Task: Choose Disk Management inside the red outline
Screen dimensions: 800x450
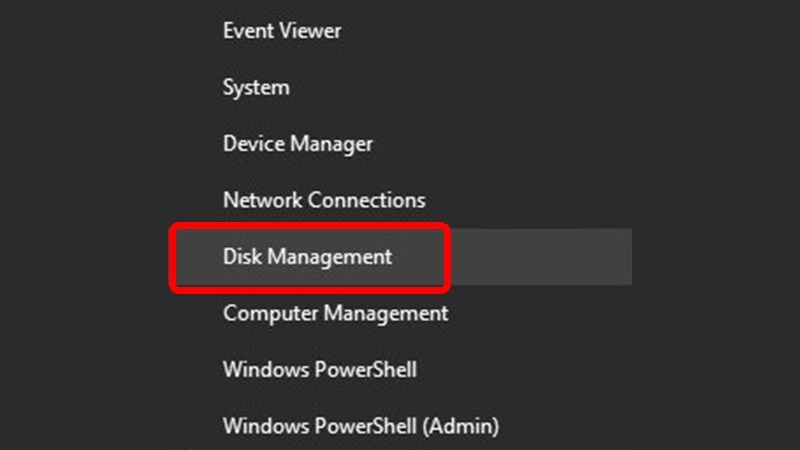Action: pos(308,257)
